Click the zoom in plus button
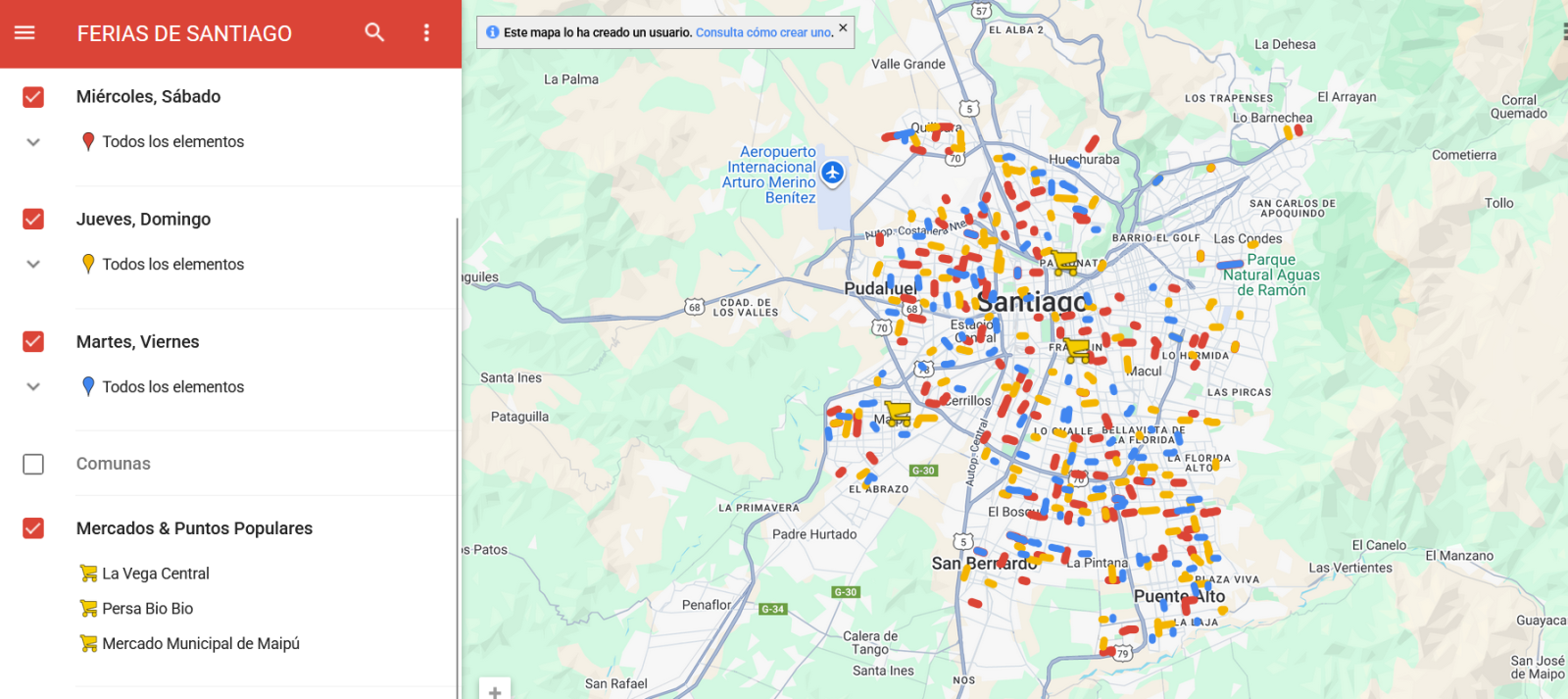This screenshot has width=1568, height=699. pyautogui.click(x=495, y=691)
